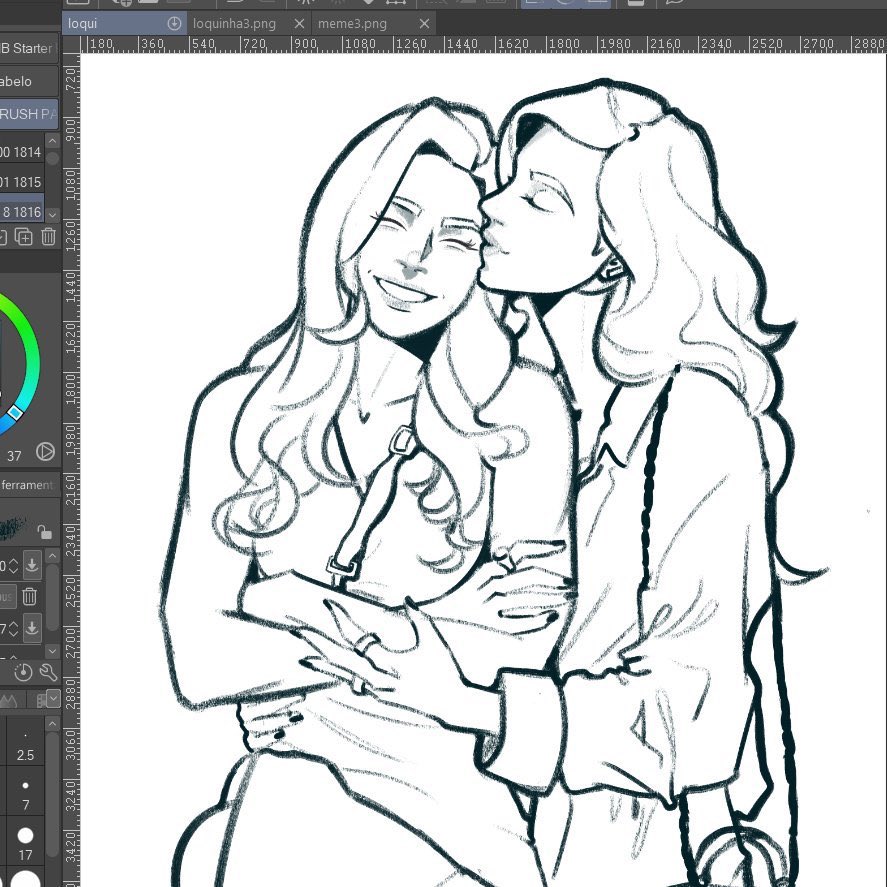Viewport: 887px width, 887px height.
Task: Switch to the loqui canvas tab
Action: coord(124,24)
